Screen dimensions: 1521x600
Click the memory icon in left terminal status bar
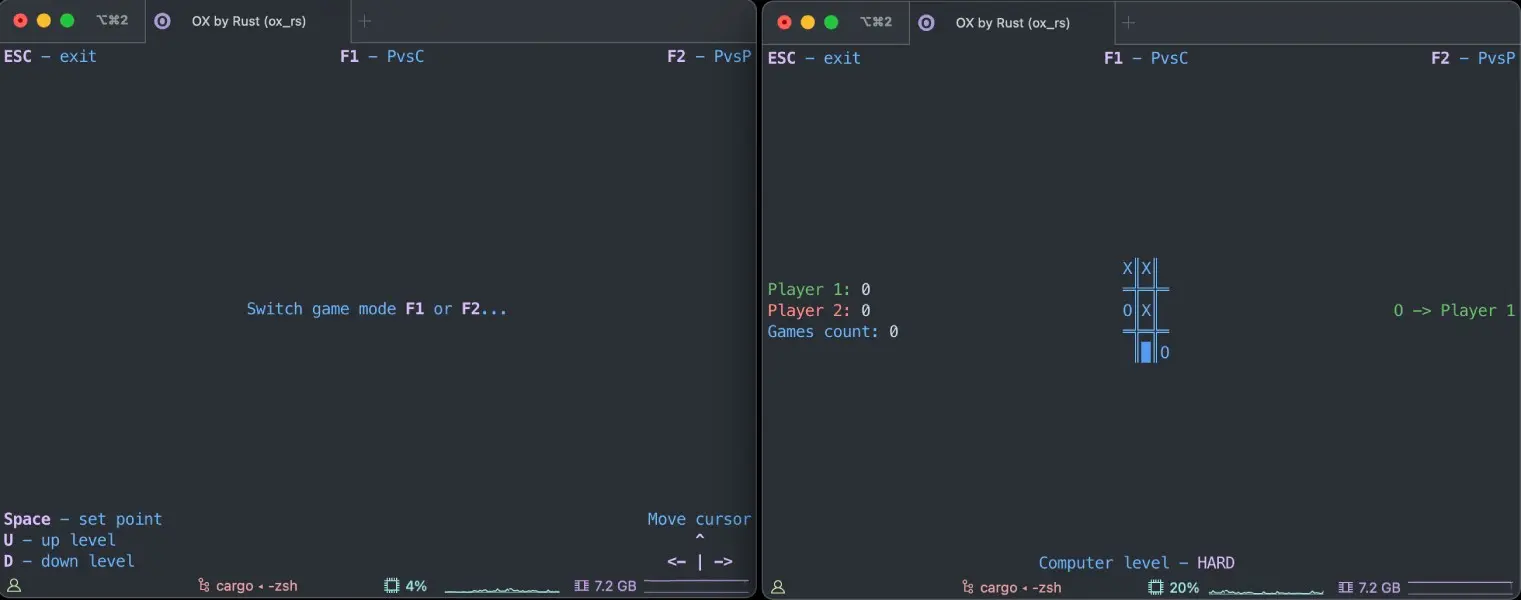coord(582,586)
